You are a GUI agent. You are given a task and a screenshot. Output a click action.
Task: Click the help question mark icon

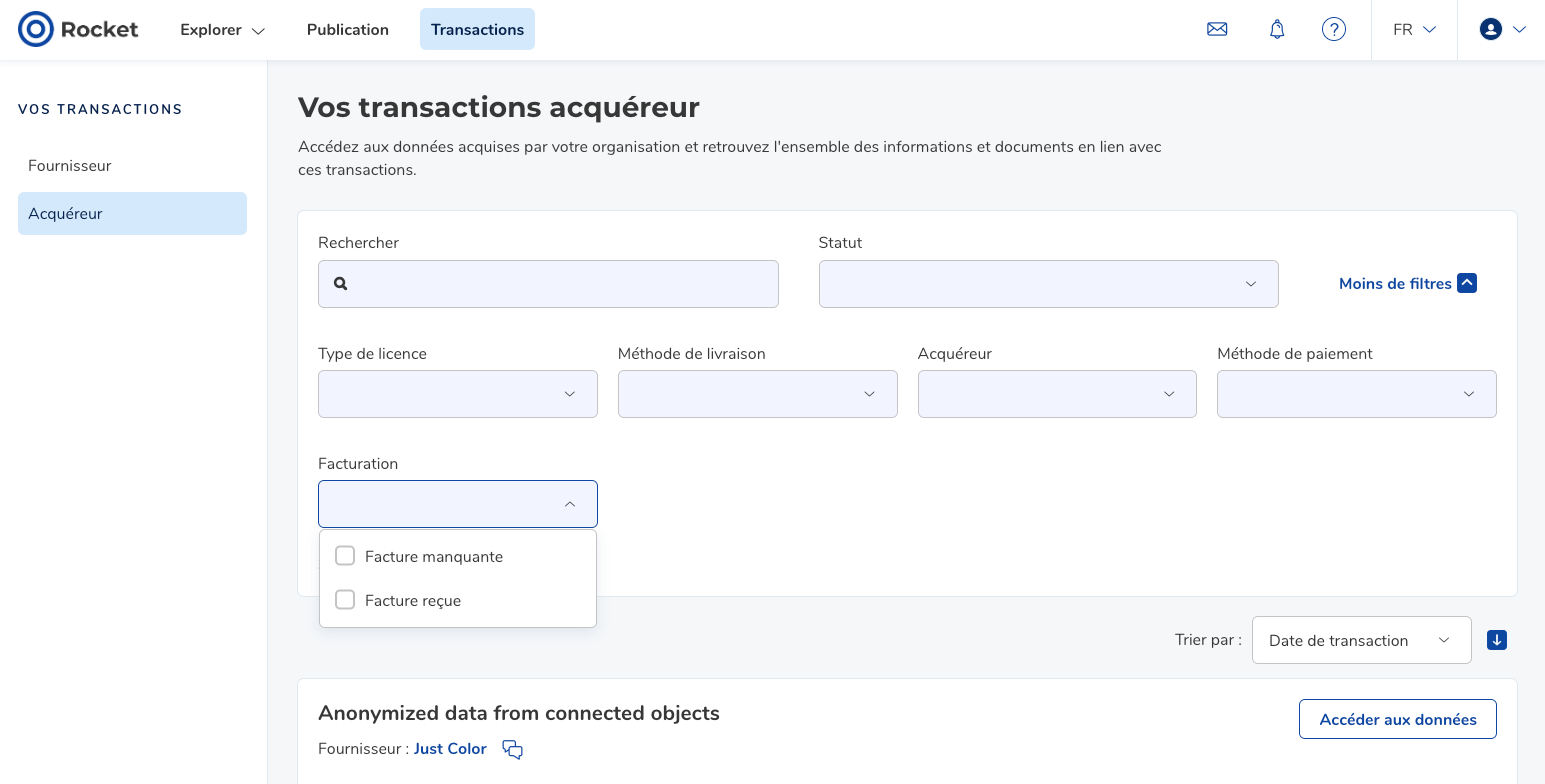[x=1334, y=29]
